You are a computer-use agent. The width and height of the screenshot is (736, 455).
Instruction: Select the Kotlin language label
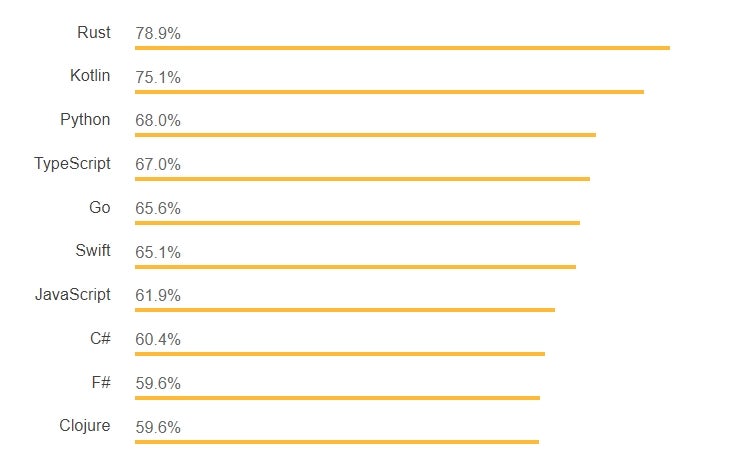tap(90, 76)
